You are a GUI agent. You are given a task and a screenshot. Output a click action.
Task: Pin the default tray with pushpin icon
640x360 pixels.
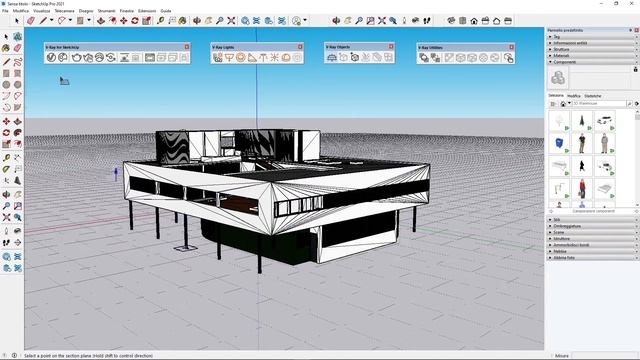coord(631,30)
